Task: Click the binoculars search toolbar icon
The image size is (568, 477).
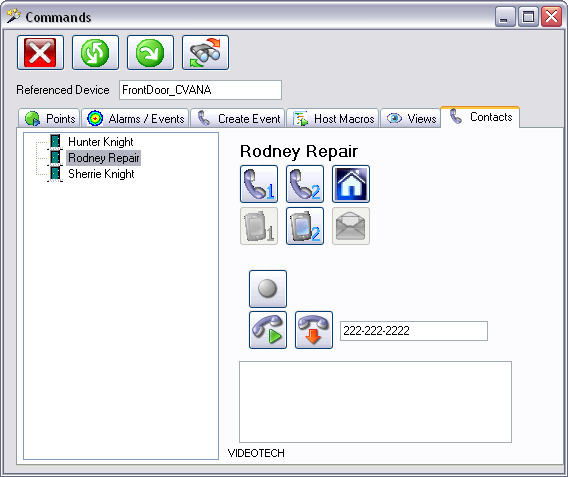Action: [205, 53]
